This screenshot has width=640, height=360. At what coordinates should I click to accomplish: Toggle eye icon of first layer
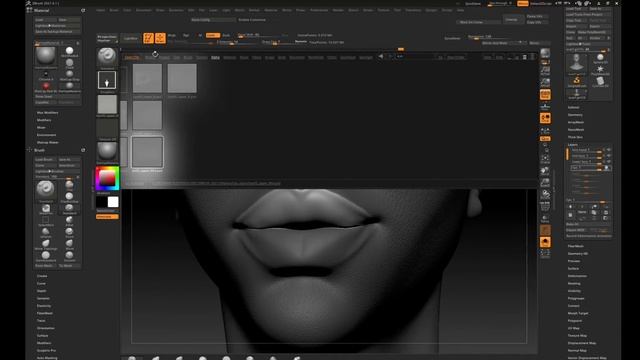coord(609,150)
